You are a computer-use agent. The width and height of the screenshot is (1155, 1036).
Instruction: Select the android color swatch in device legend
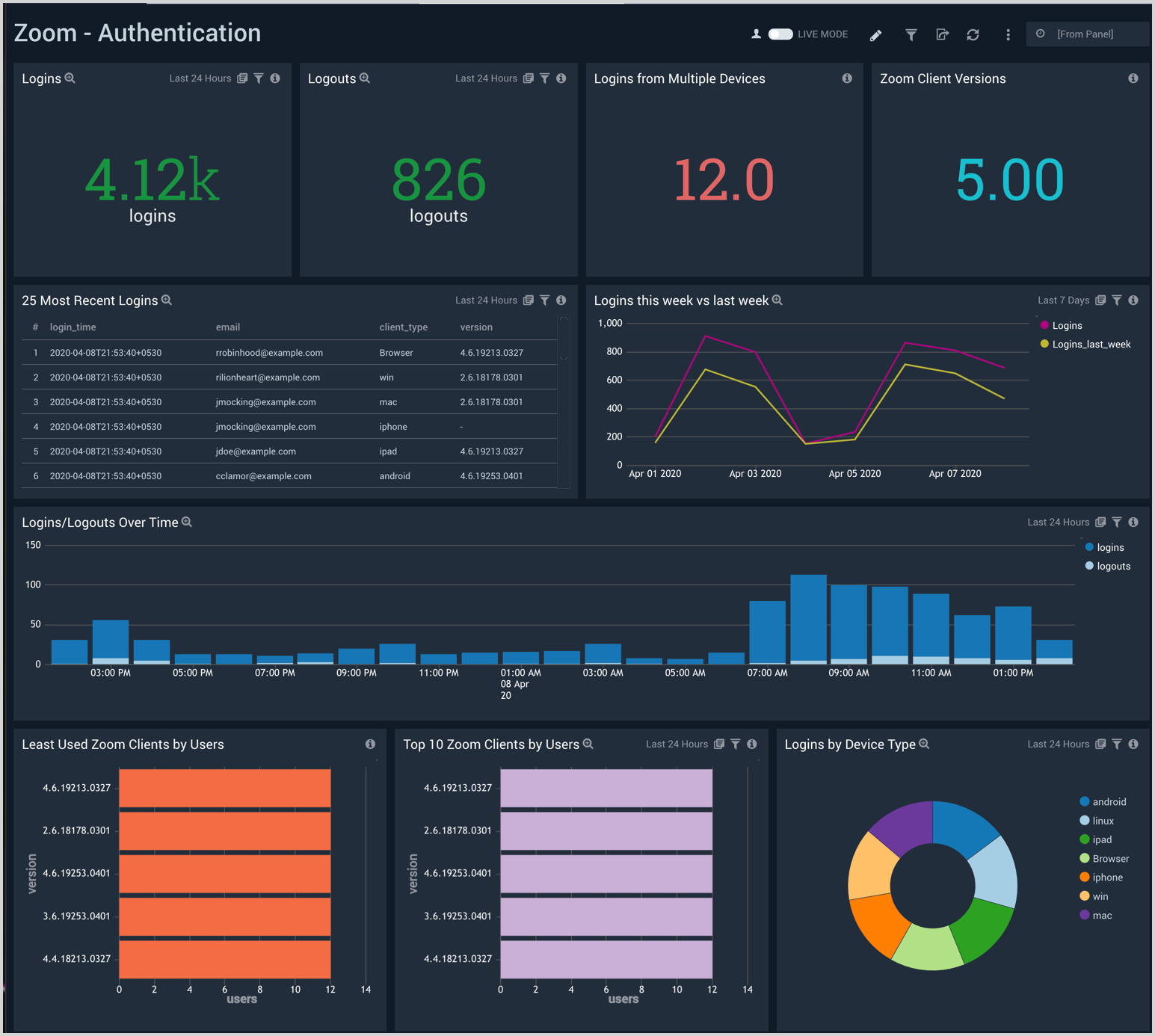1083,801
